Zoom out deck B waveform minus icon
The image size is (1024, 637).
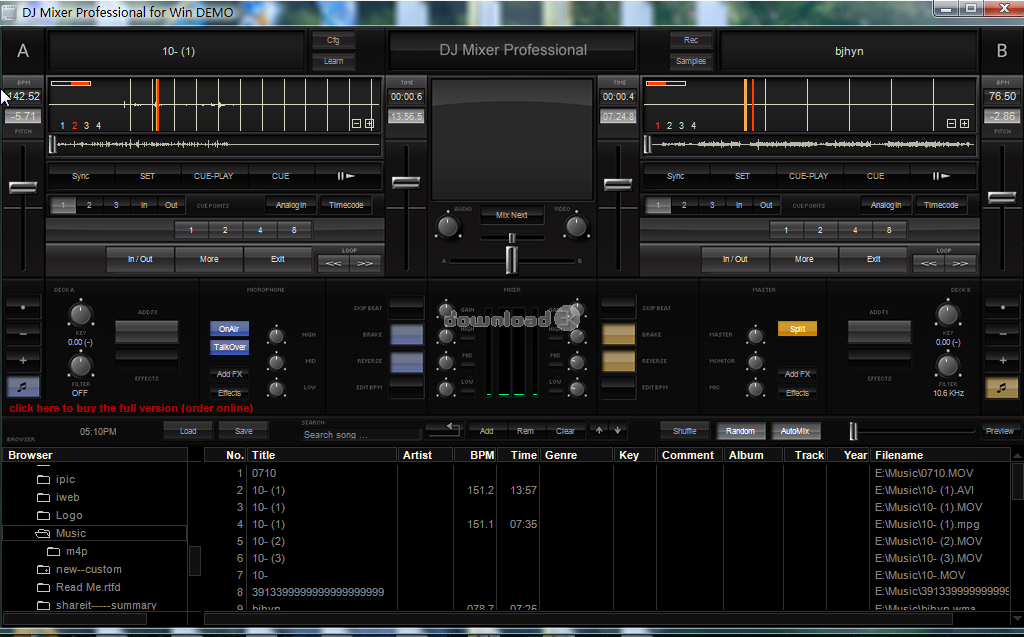(952, 123)
